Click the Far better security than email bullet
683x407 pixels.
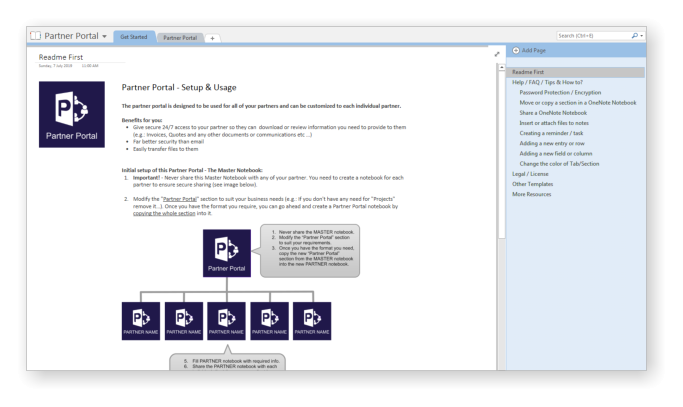168,142
